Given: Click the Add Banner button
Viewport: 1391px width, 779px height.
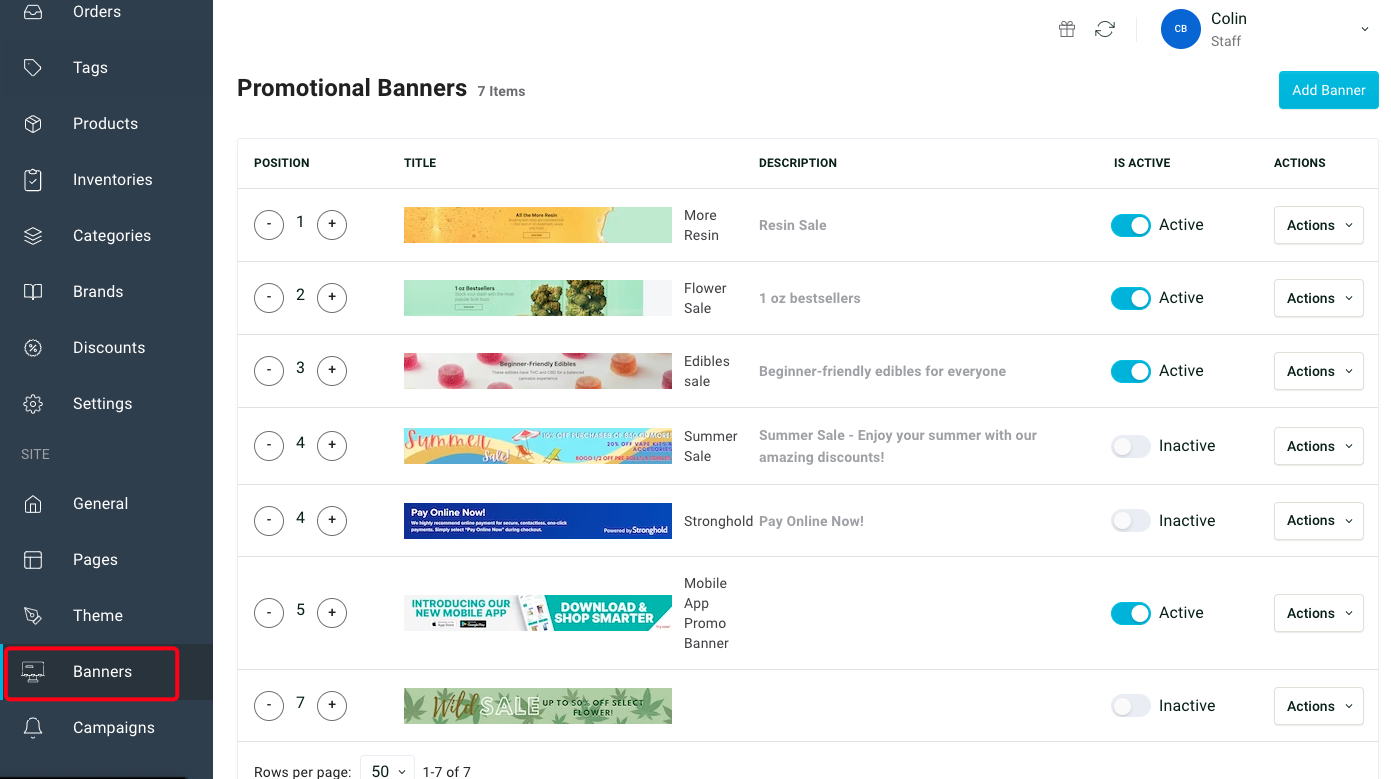Looking at the screenshot, I should [1328, 90].
